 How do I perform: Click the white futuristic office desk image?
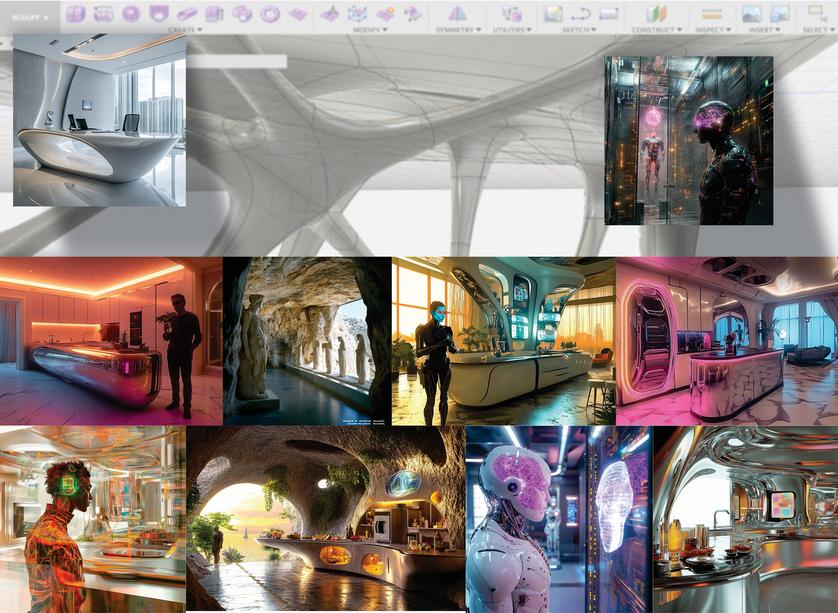point(99,120)
